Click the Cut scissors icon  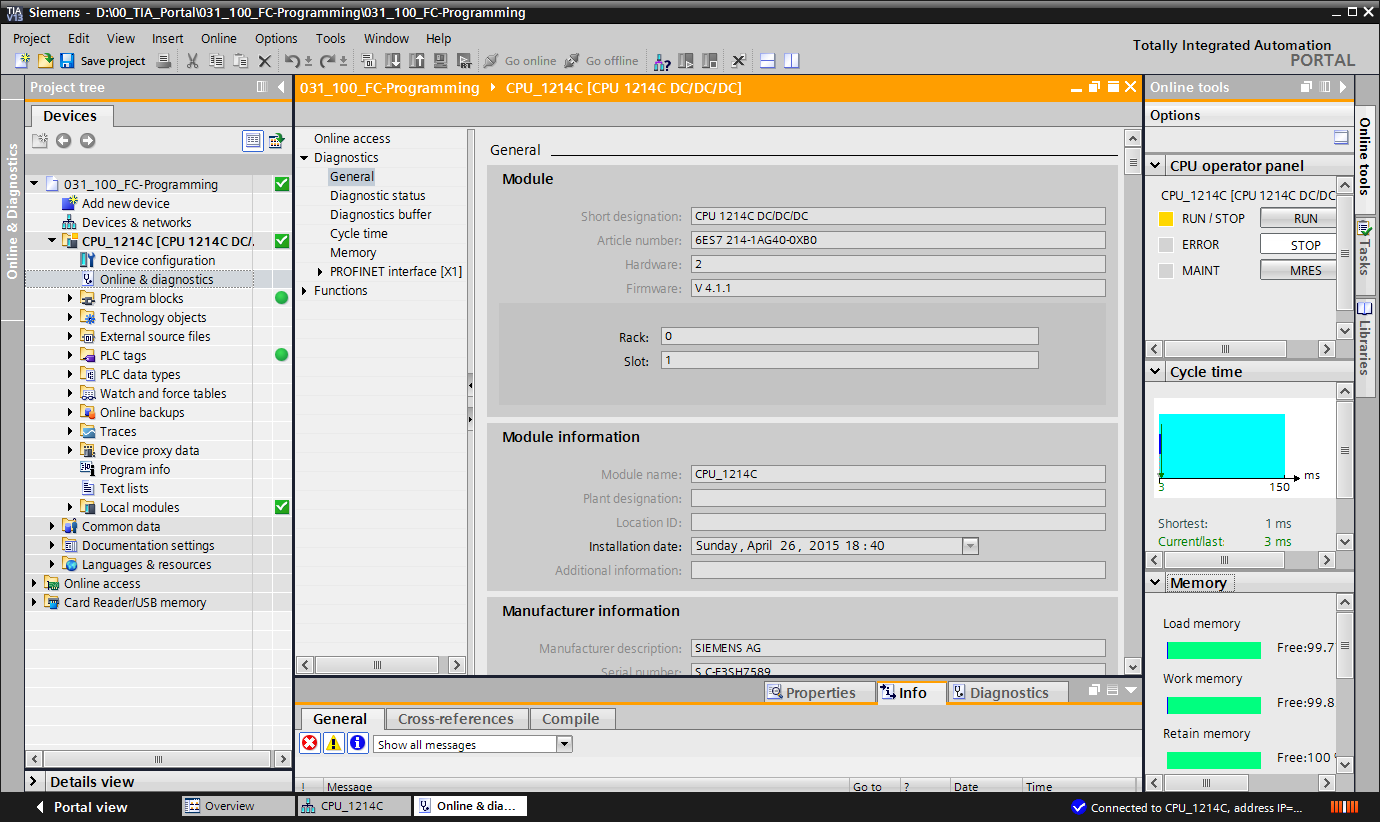193,61
